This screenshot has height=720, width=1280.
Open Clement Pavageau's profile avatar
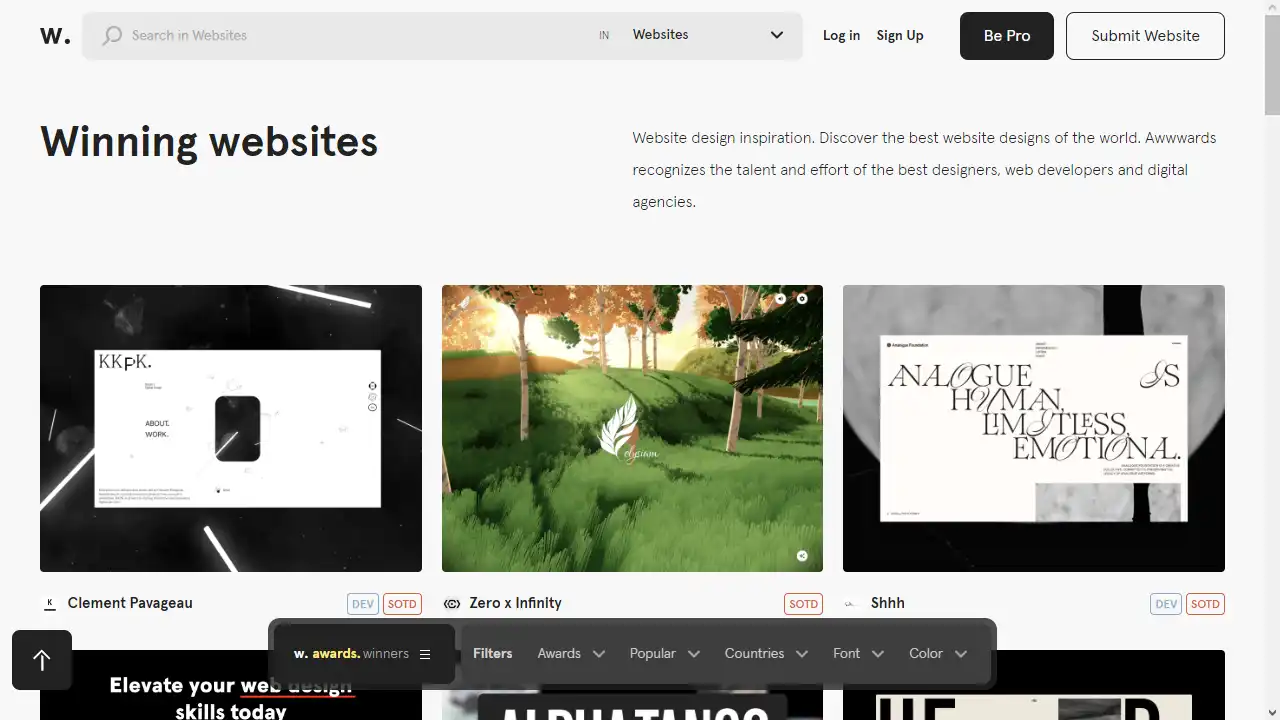pyautogui.click(x=49, y=603)
